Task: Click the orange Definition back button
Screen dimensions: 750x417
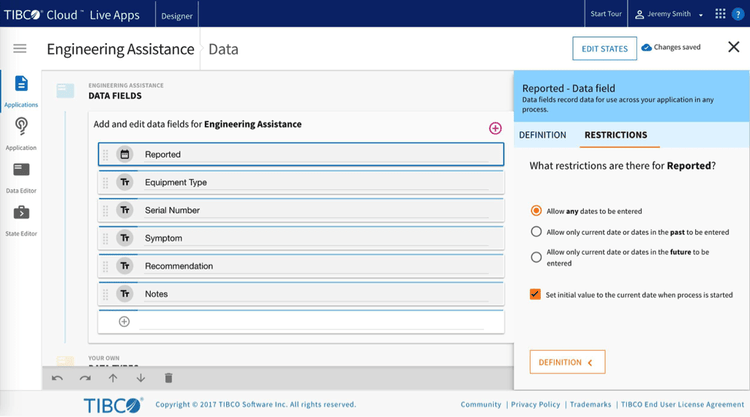Action: 567,362
